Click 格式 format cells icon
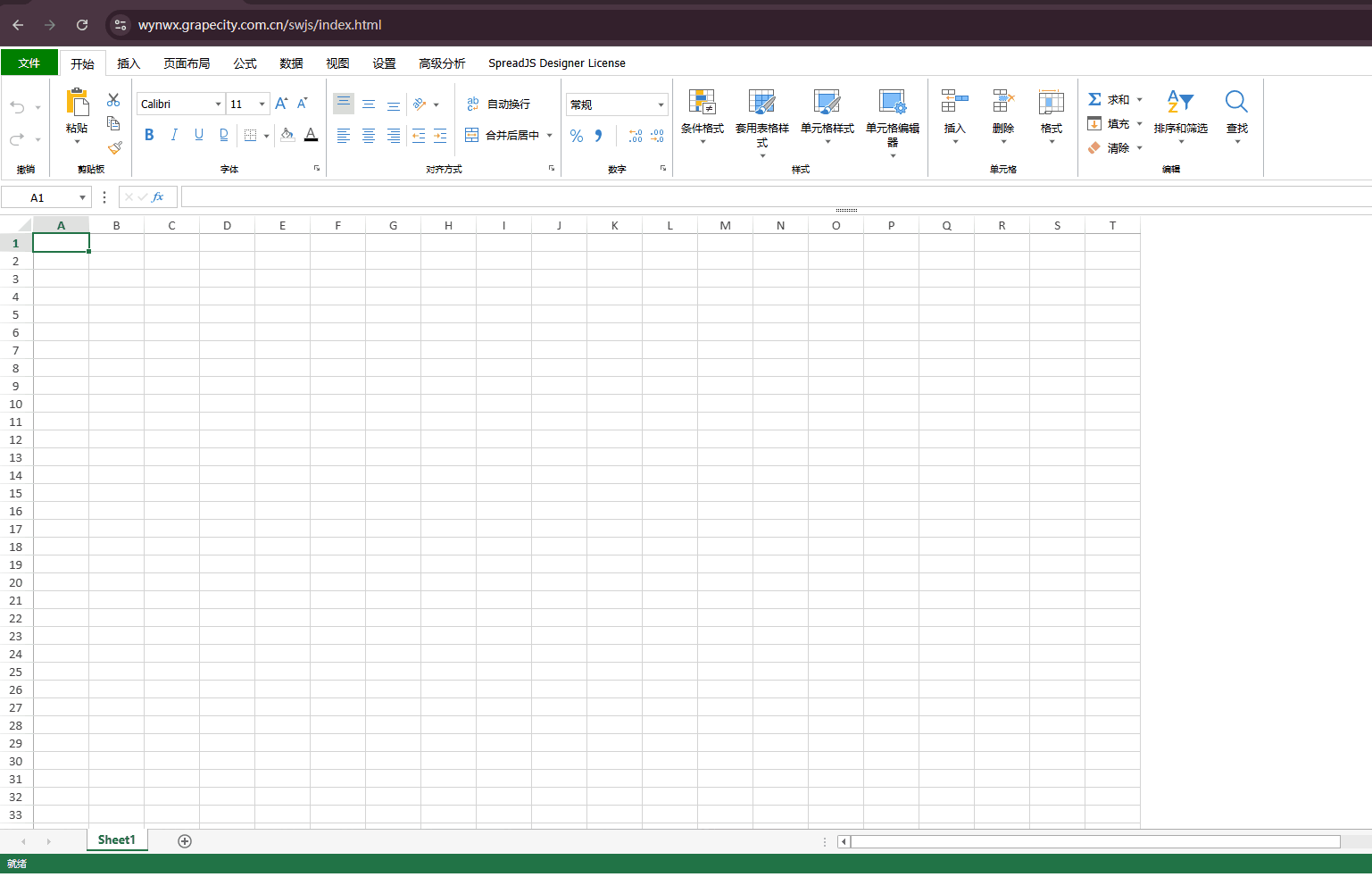The image size is (1372, 877). [x=1052, y=101]
